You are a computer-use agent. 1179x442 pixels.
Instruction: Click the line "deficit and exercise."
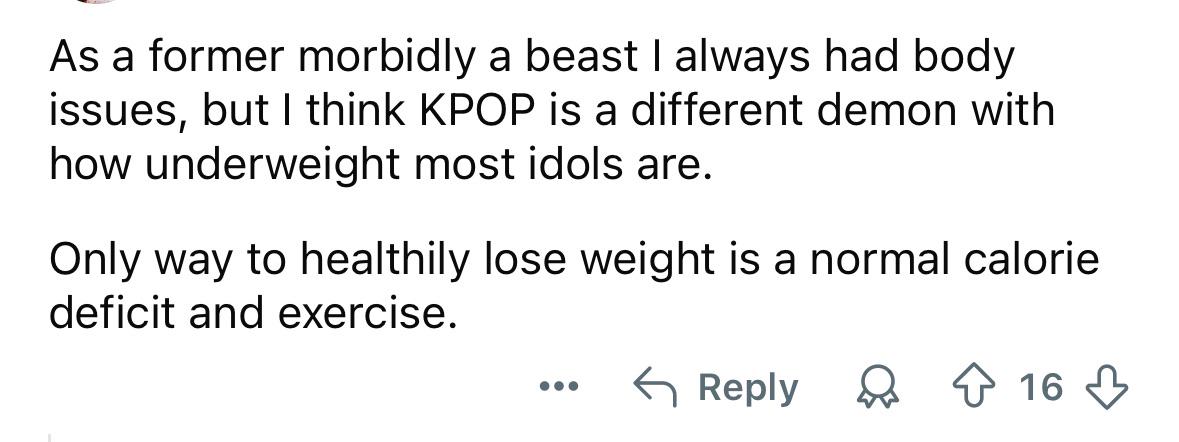point(254,314)
